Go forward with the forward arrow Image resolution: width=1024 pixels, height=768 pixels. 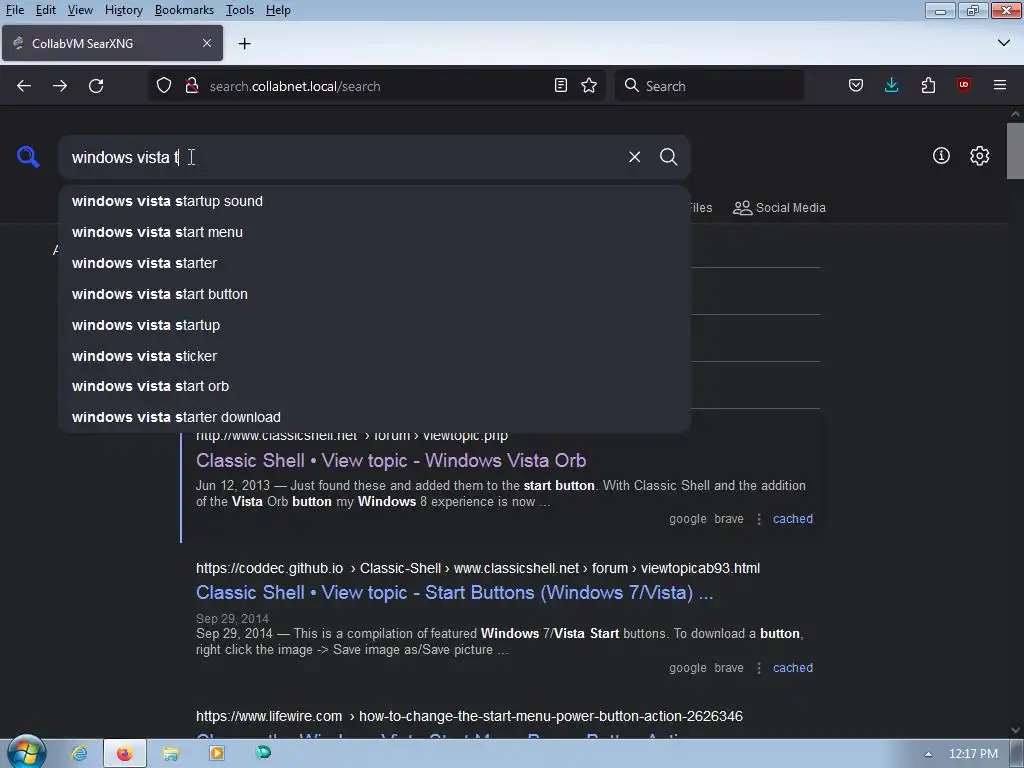[x=60, y=86]
